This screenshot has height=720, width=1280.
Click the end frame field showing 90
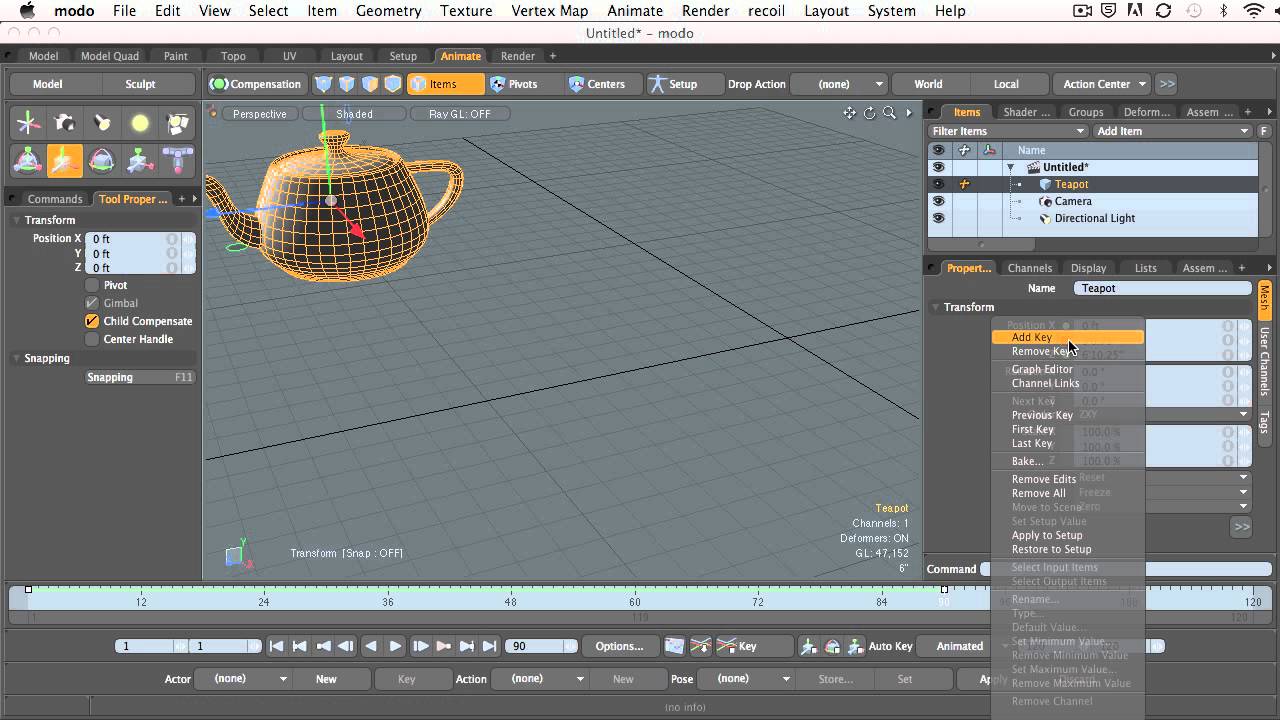pos(541,646)
